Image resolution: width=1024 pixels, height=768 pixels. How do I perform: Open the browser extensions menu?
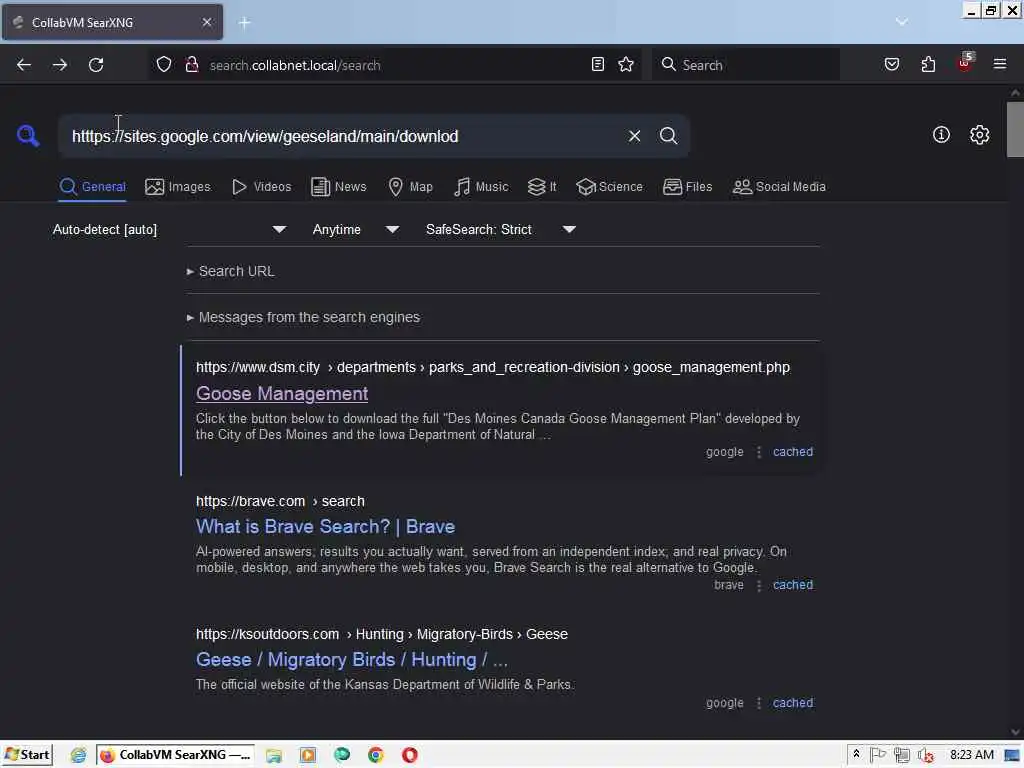[928, 65]
